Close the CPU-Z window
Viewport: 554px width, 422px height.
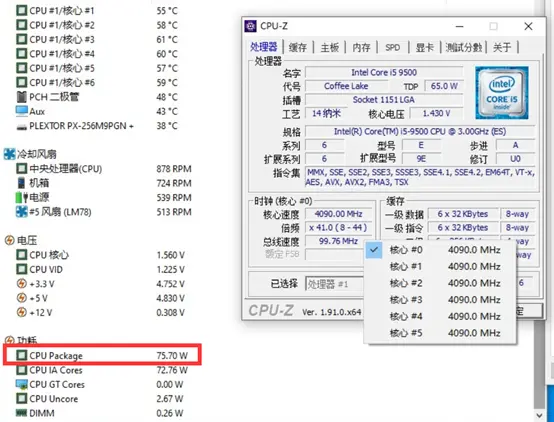pos(528,26)
